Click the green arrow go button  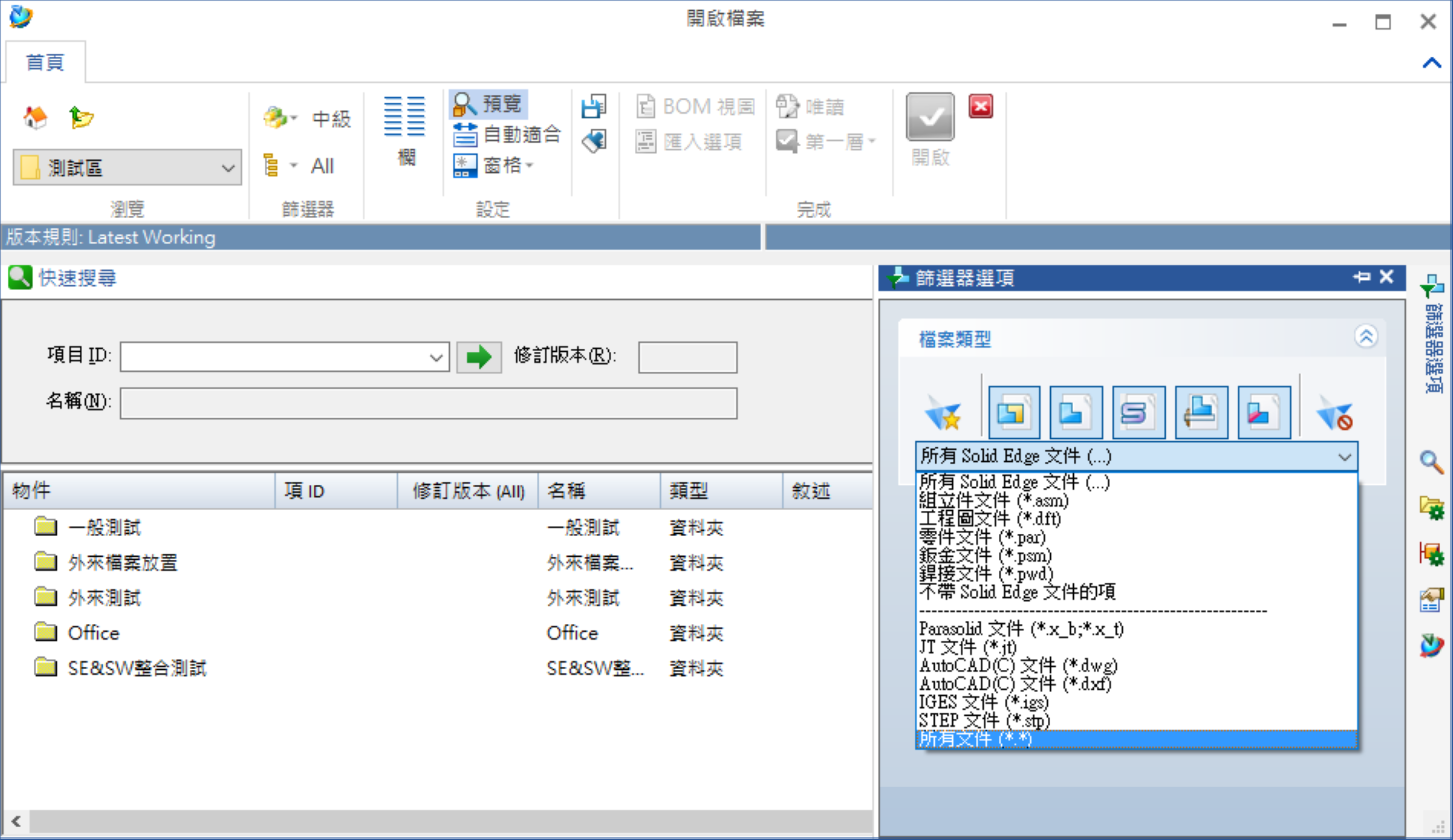point(479,357)
